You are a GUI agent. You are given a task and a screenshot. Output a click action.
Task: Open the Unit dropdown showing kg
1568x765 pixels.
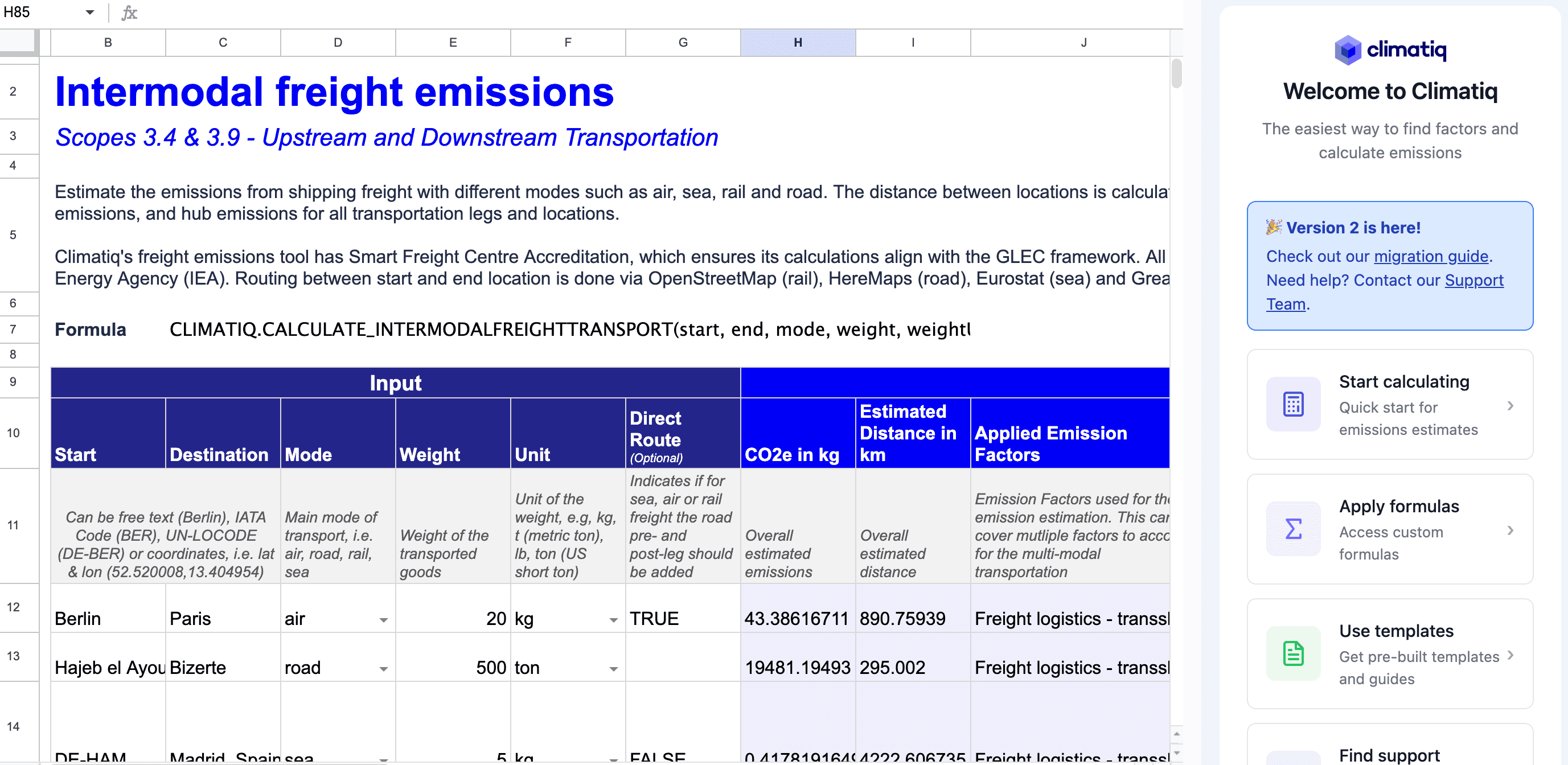[614, 620]
